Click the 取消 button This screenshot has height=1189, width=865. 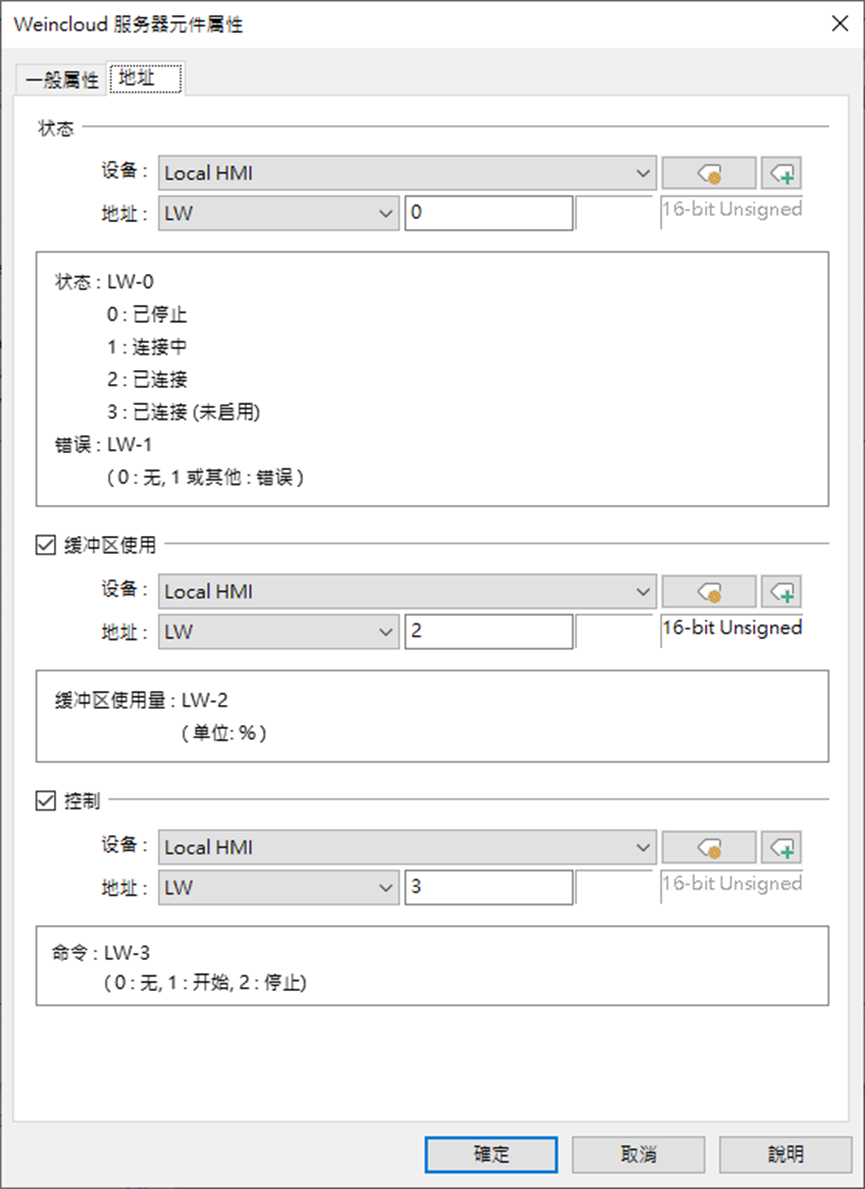(x=638, y=1154)
